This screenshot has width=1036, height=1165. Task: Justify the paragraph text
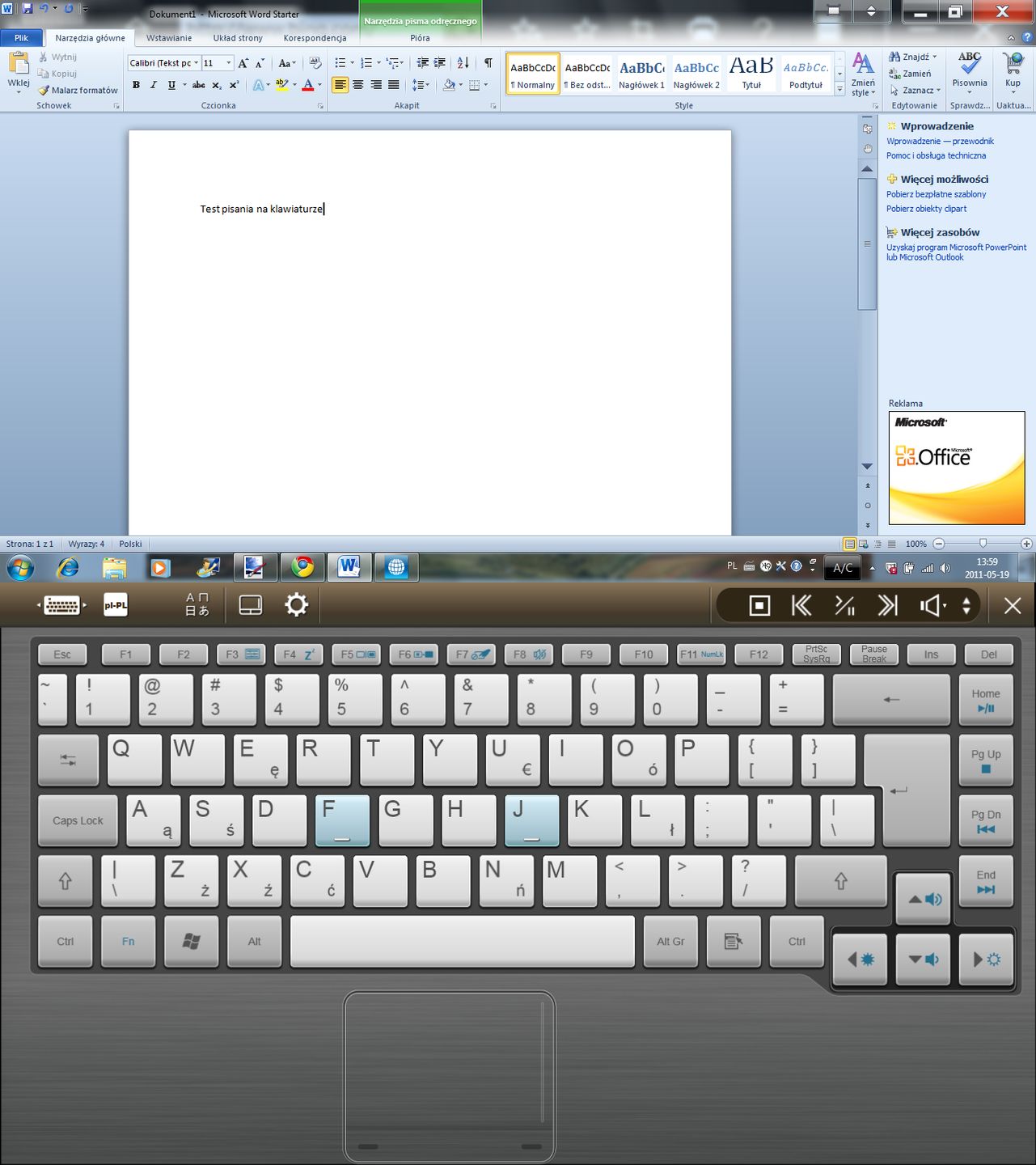[x=394, y=85]
